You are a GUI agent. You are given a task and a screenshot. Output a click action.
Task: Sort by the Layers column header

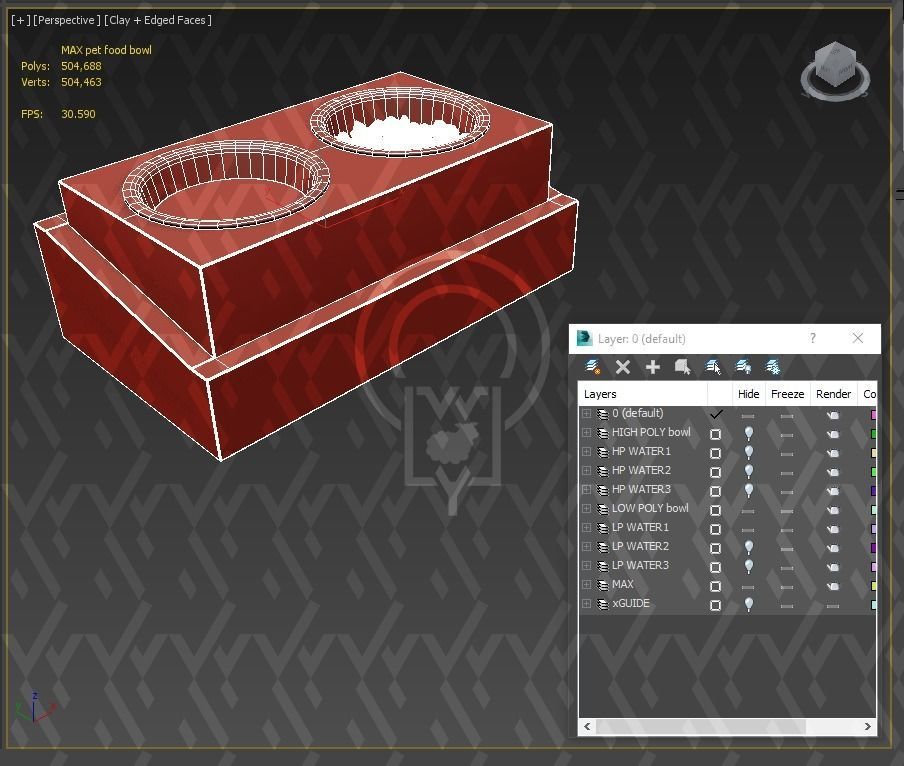pyautogui.click(x=643, y=394)
